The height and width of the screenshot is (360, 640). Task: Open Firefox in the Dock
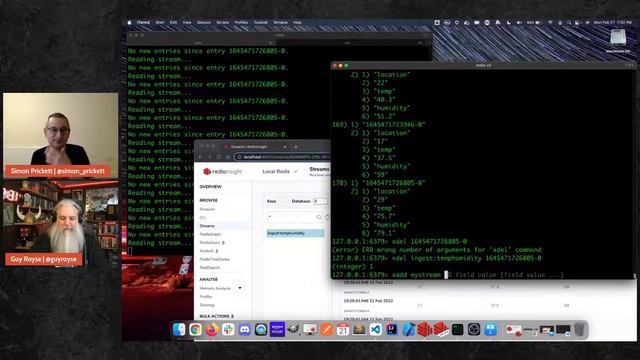(x=212, y=329)
